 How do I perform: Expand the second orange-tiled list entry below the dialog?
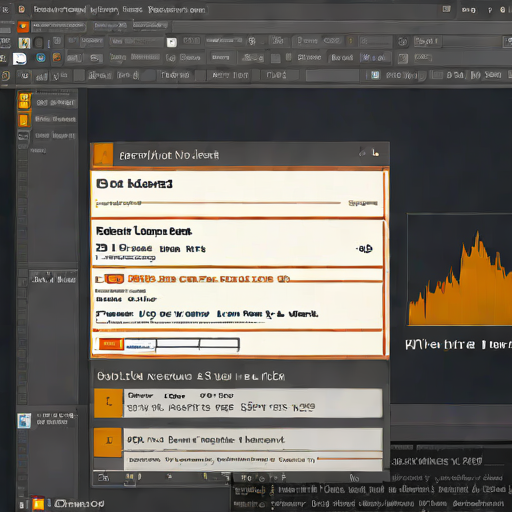pyautogui.click(x=238, y=449)
